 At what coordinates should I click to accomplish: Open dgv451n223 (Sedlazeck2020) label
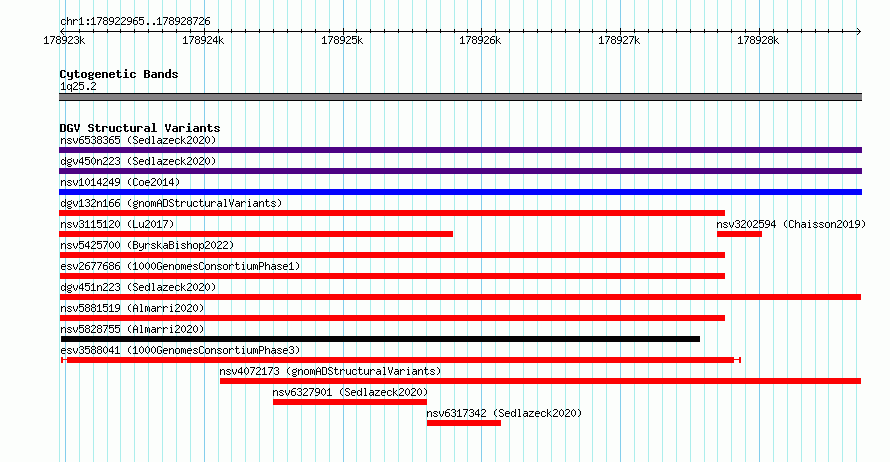coord(138,287)
